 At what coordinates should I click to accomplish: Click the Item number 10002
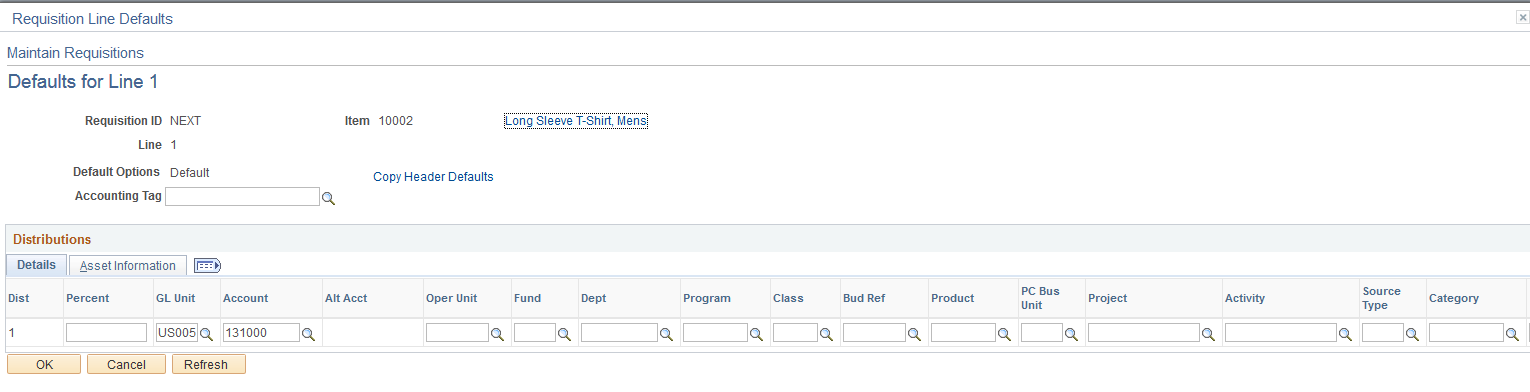click(x=396, y=121)
